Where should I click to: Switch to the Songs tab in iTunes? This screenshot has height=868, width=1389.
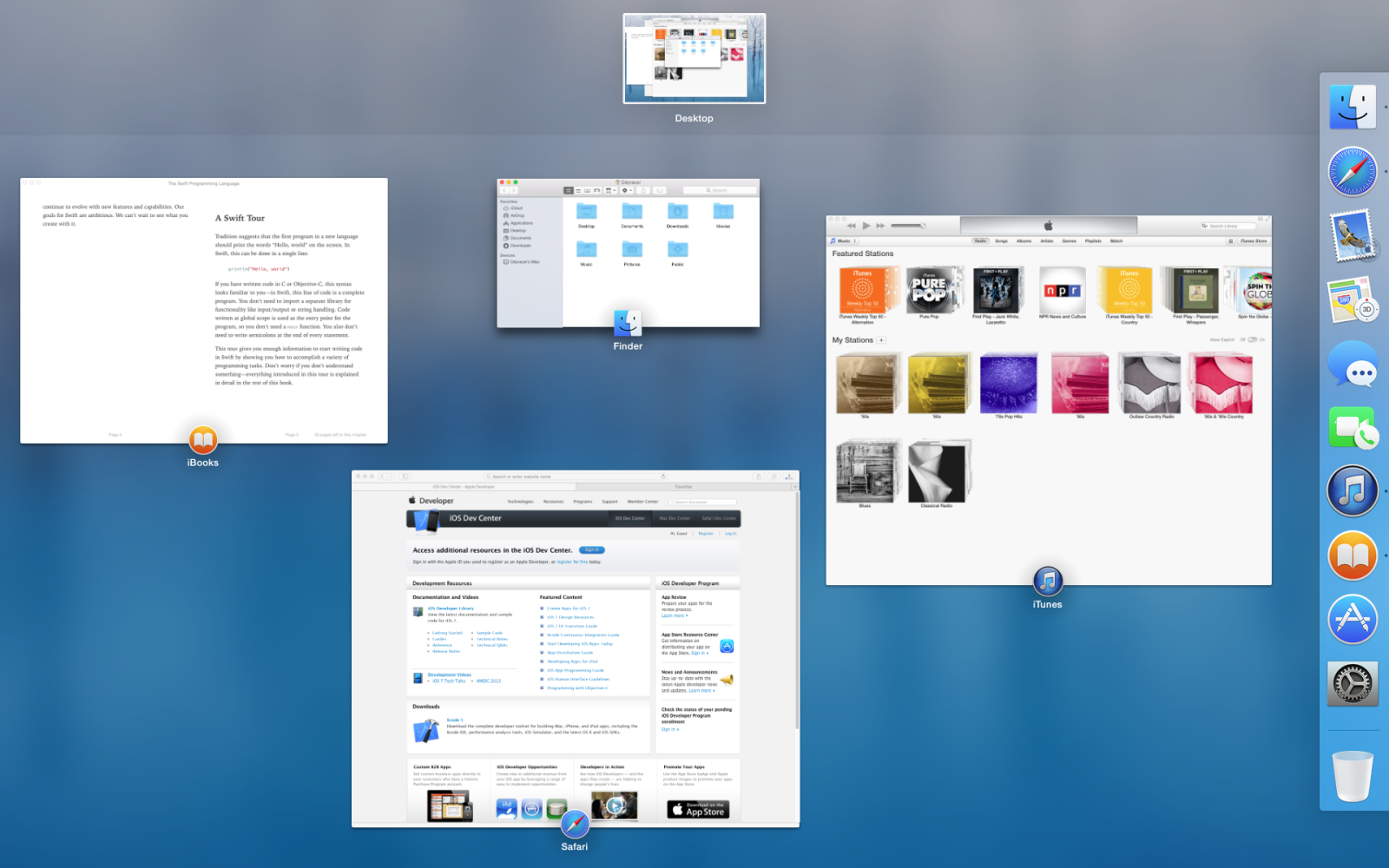click(x=1001, y=241)
